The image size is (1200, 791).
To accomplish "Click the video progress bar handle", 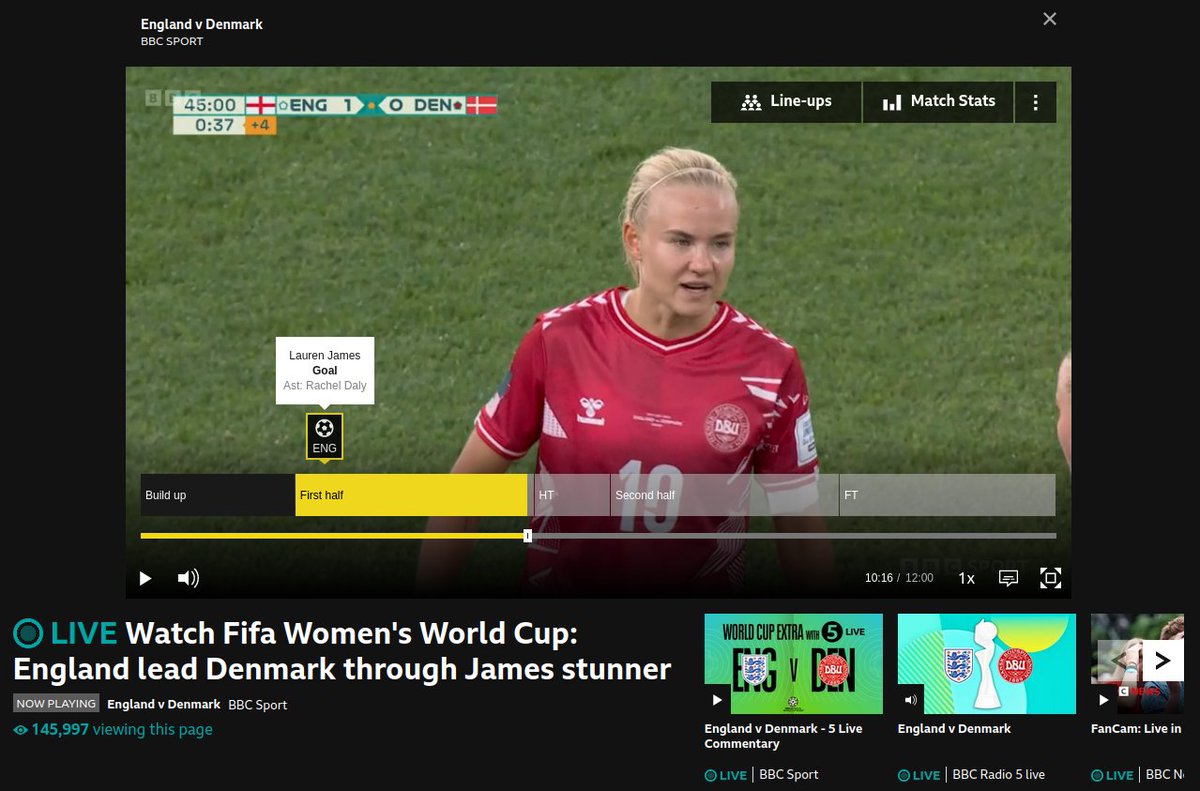I will coord(527,536).
